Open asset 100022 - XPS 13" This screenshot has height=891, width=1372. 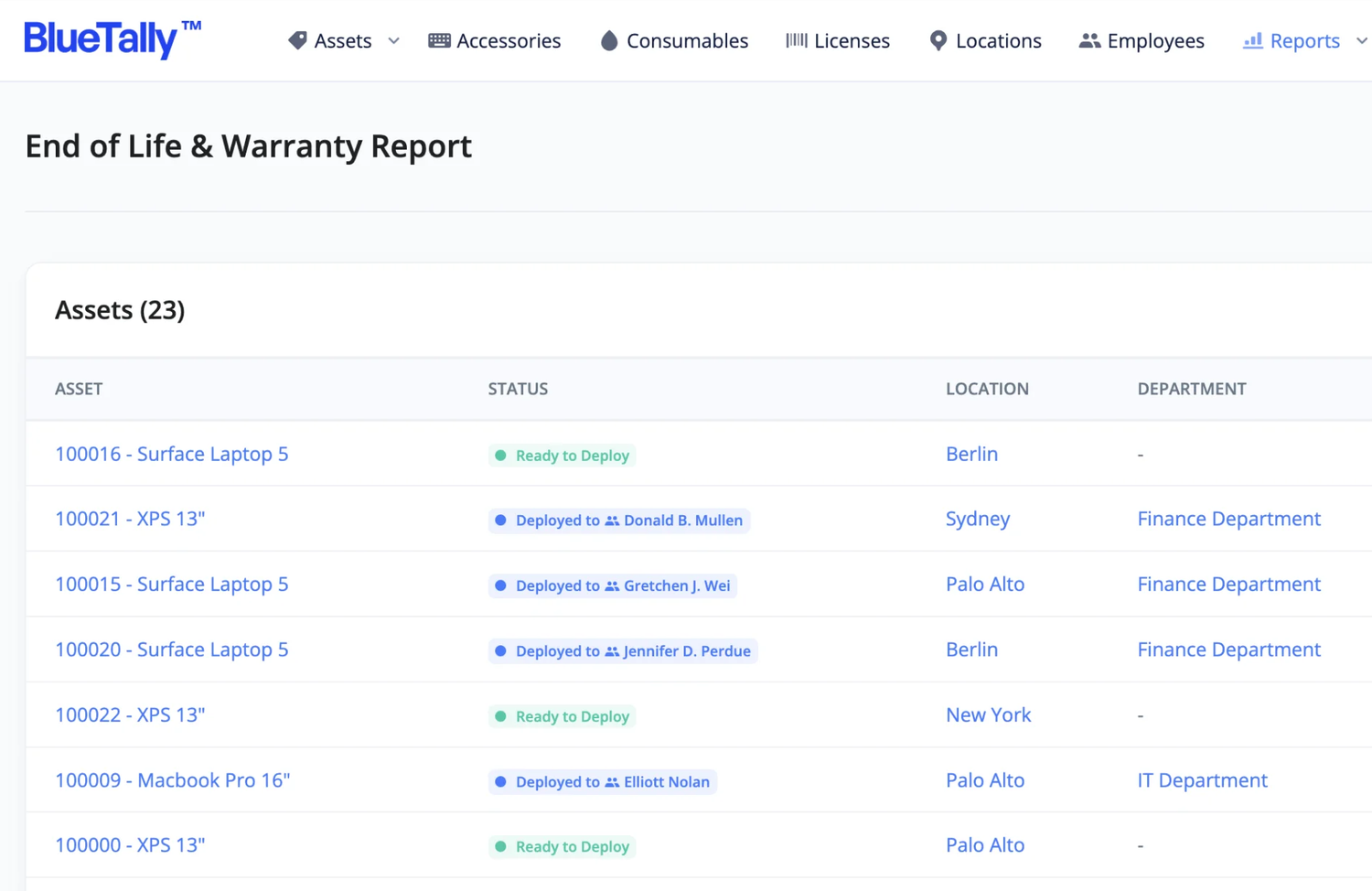pyautogui.click(x=130, y=714)
